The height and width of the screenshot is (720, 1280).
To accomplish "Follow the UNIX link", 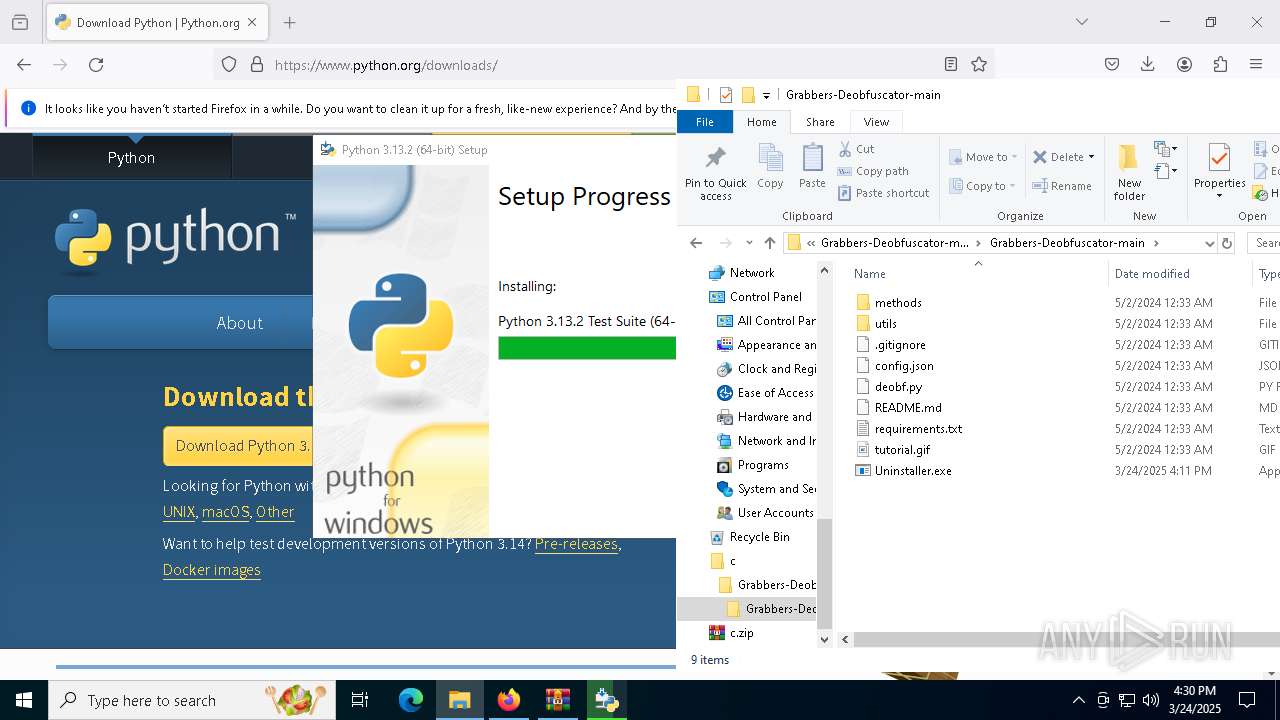I will click(179, 511).
